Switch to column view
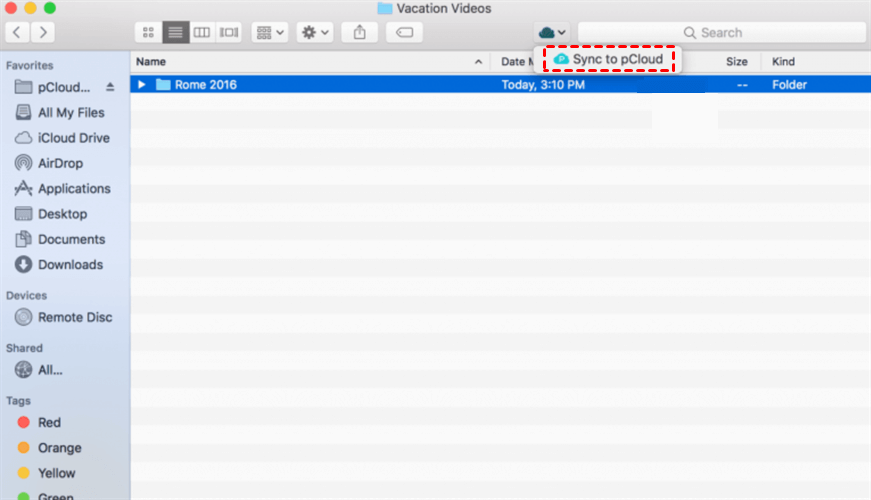Screen dimensions: 871x500 click(202, 33)
